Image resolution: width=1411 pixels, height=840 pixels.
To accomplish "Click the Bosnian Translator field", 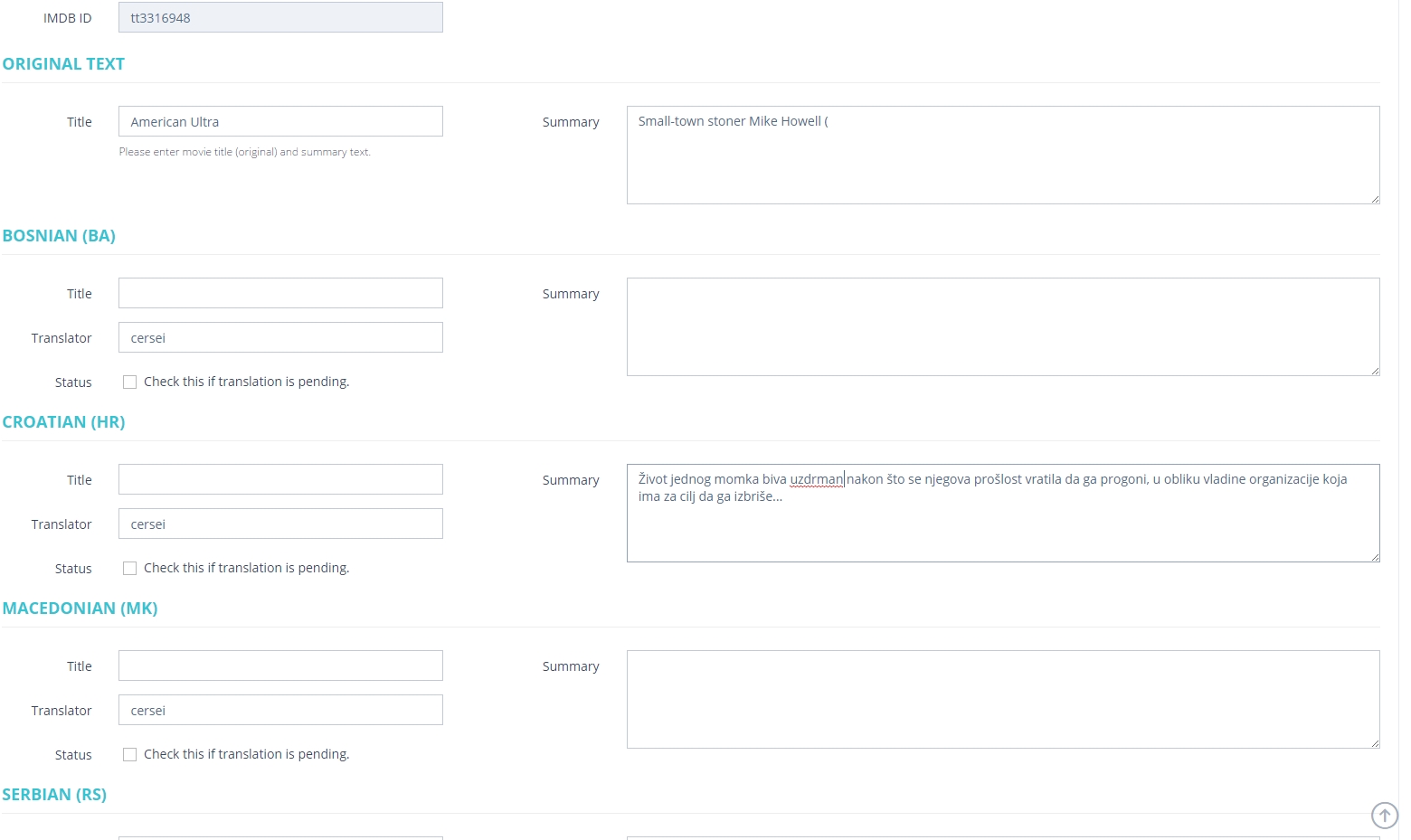I will tap(280, 337).
